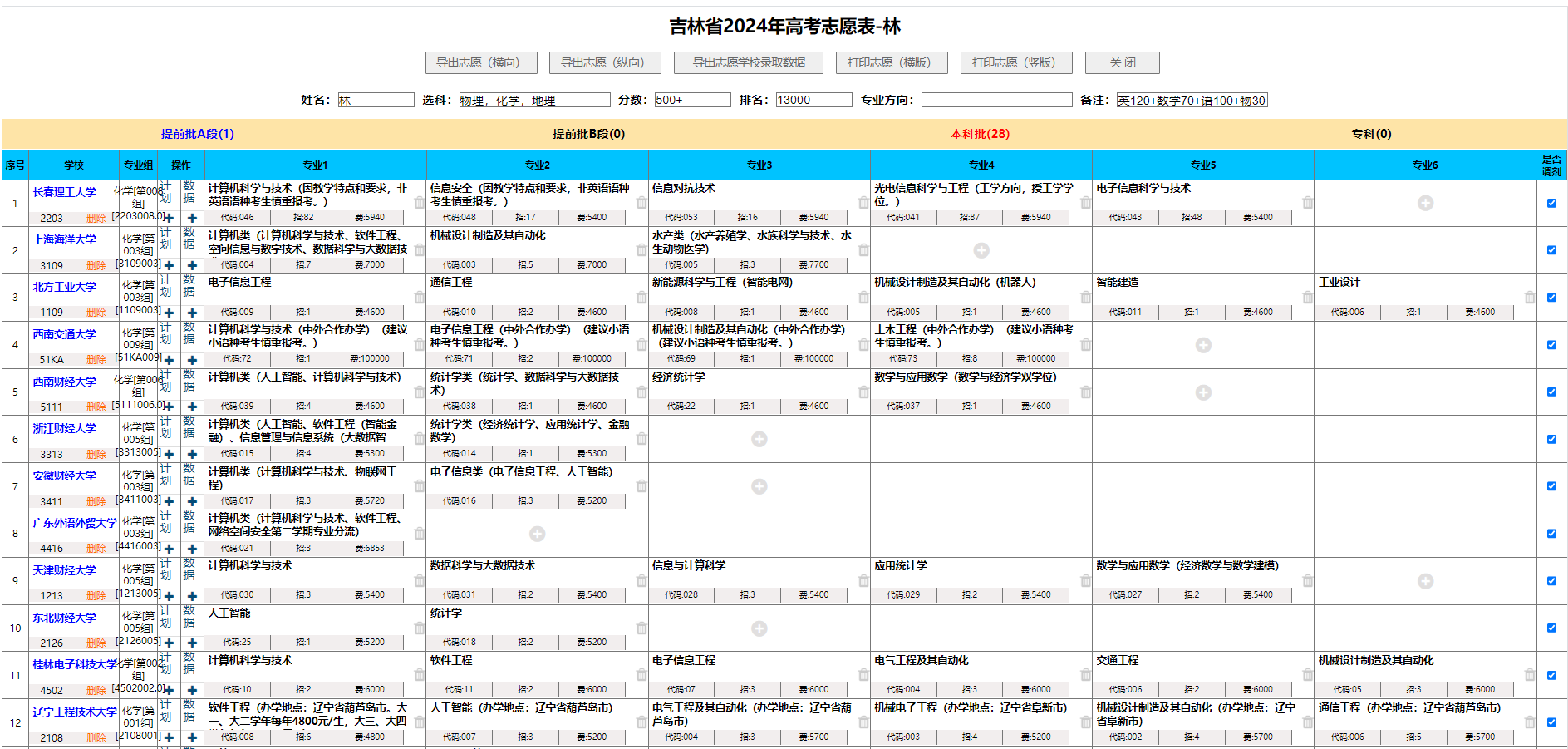Click the 姓名 input field
1568x749 pixels.
point(376,100)
